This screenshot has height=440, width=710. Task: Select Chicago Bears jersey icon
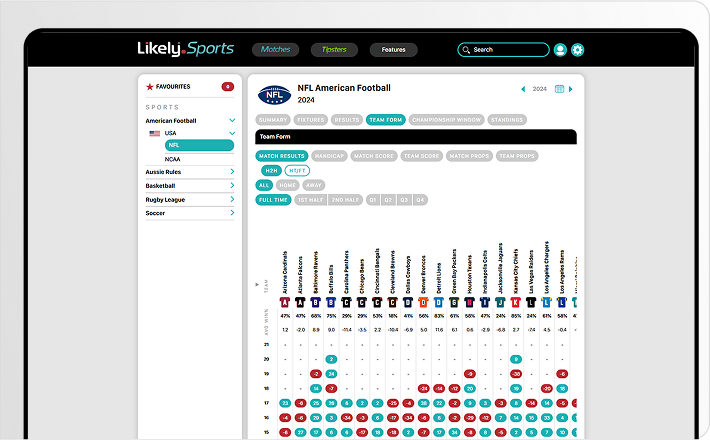pyautogui.click(x=362, y=302)
